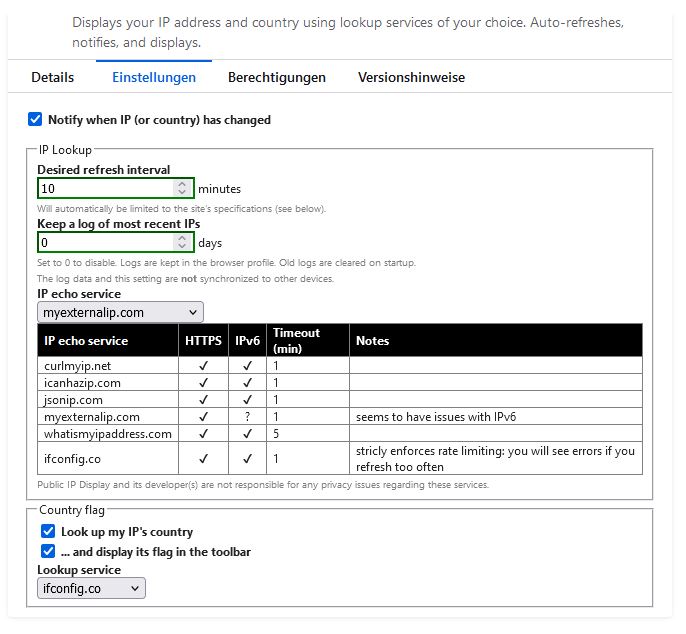Screen dimensions: 686x634
Task: Click whatismyipaddress.com in the table
Action: (108, 434)
